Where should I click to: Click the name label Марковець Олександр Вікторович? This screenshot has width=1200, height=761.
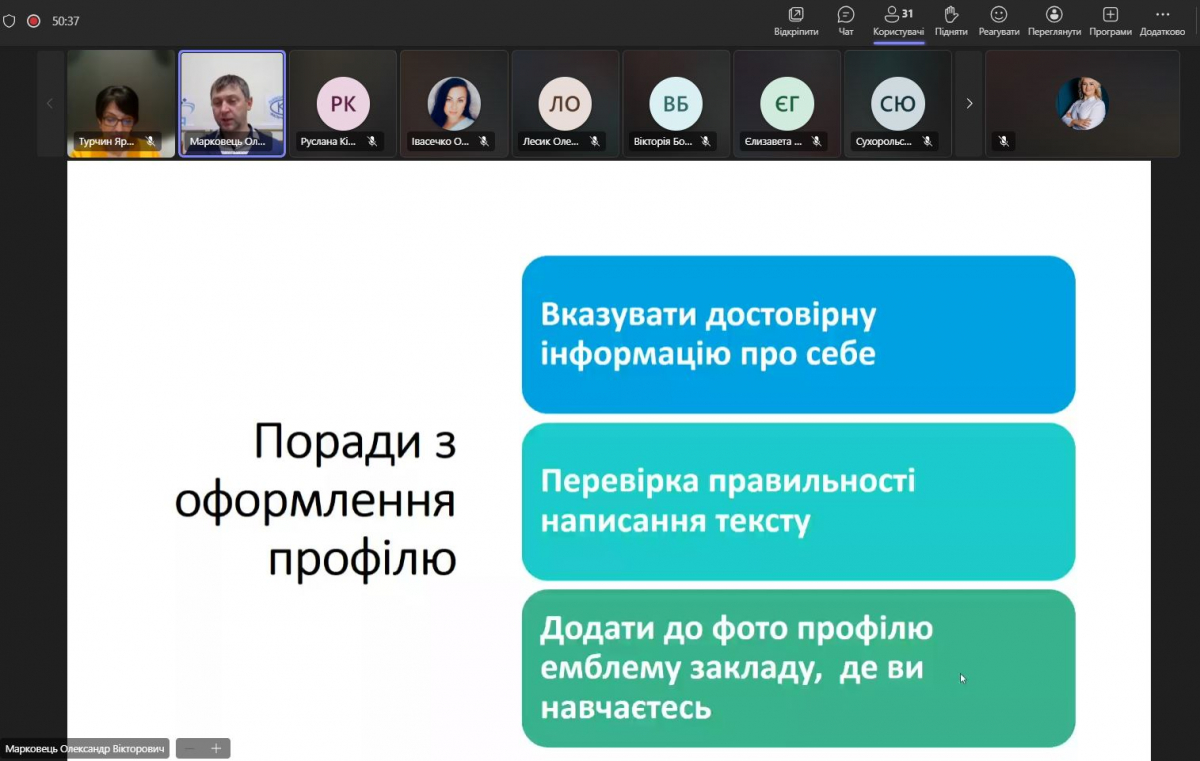tap(84, 747)
